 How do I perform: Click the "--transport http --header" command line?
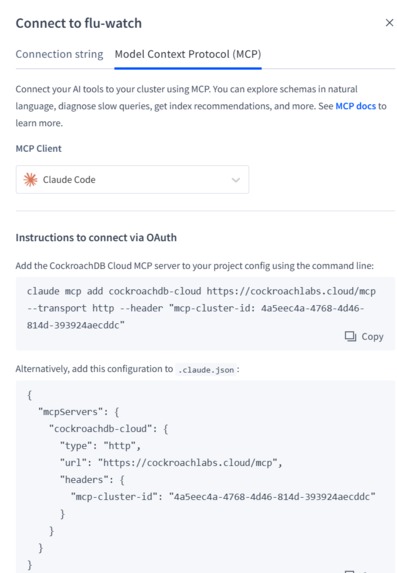196,308
